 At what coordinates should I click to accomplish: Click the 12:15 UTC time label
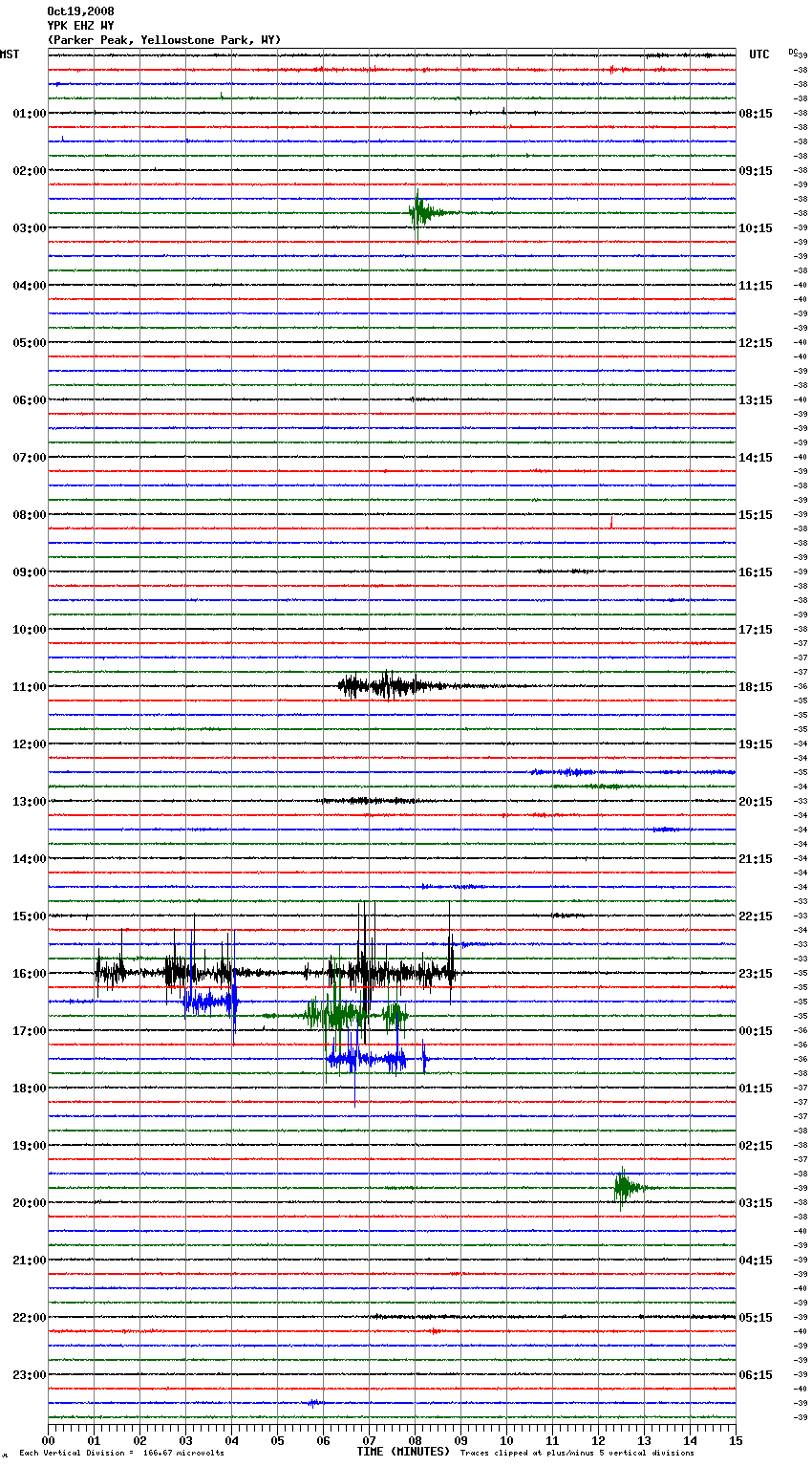[x=756, y=343]
